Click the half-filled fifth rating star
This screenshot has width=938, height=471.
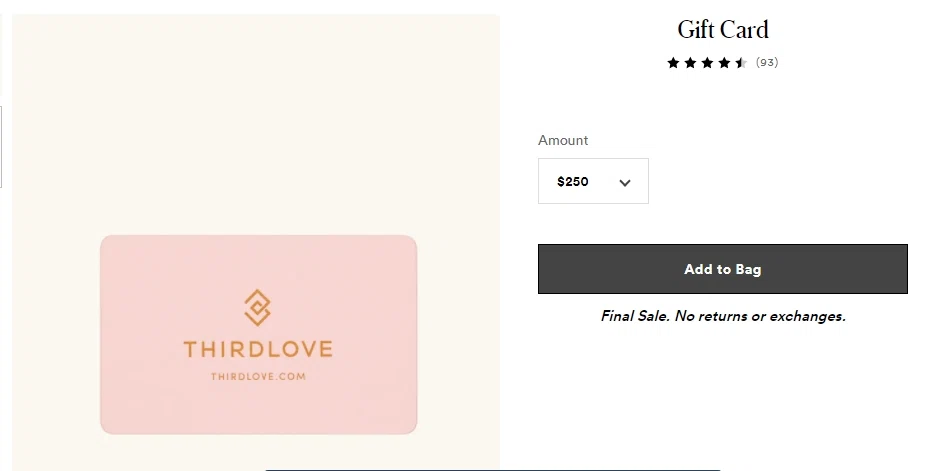(x=741, y=63)
